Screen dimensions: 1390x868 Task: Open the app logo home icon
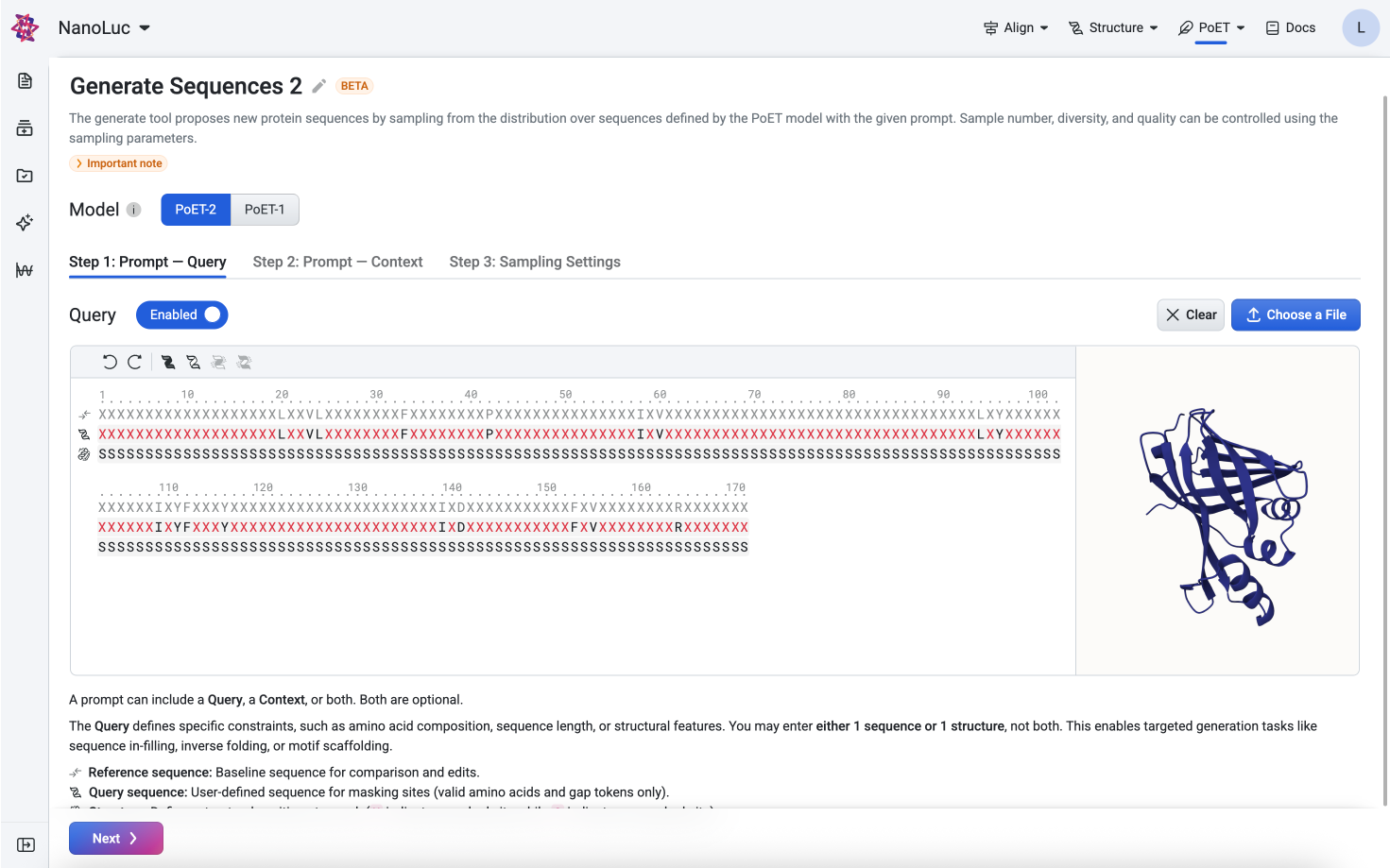coord(25,27)
